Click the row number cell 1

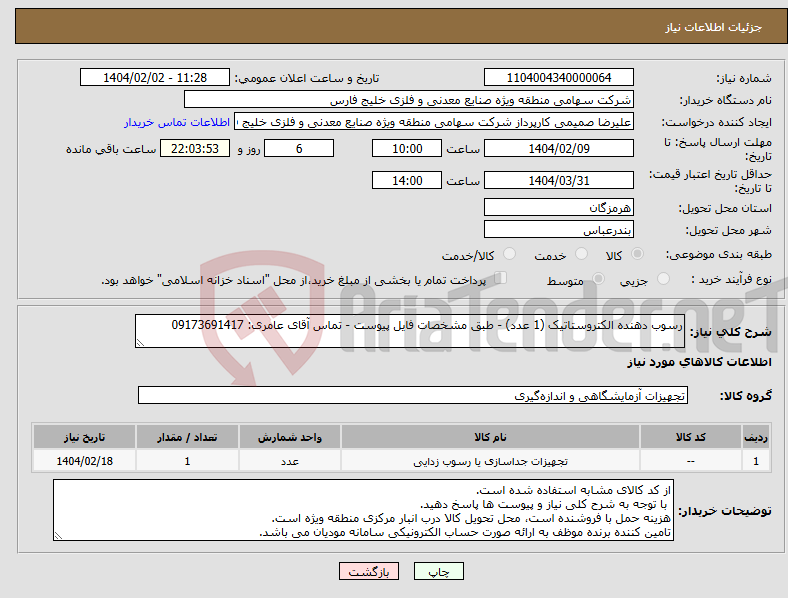tap(756, 461)
